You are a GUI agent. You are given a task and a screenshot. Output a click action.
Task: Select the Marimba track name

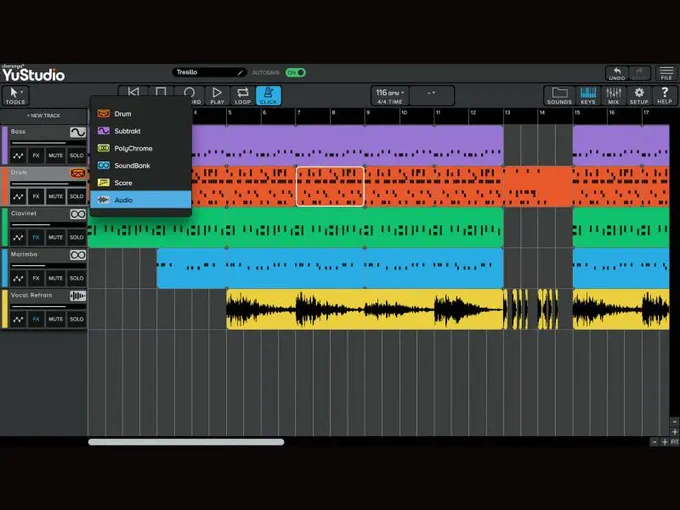24,255
